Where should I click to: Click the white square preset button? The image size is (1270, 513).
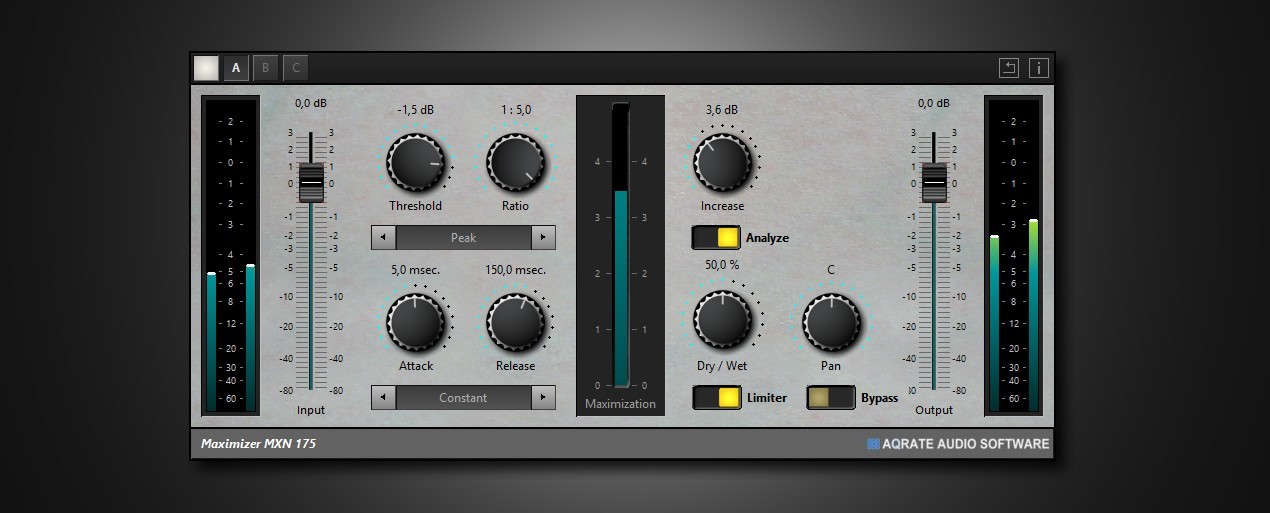pyautogui.click(x=206, y=68)
